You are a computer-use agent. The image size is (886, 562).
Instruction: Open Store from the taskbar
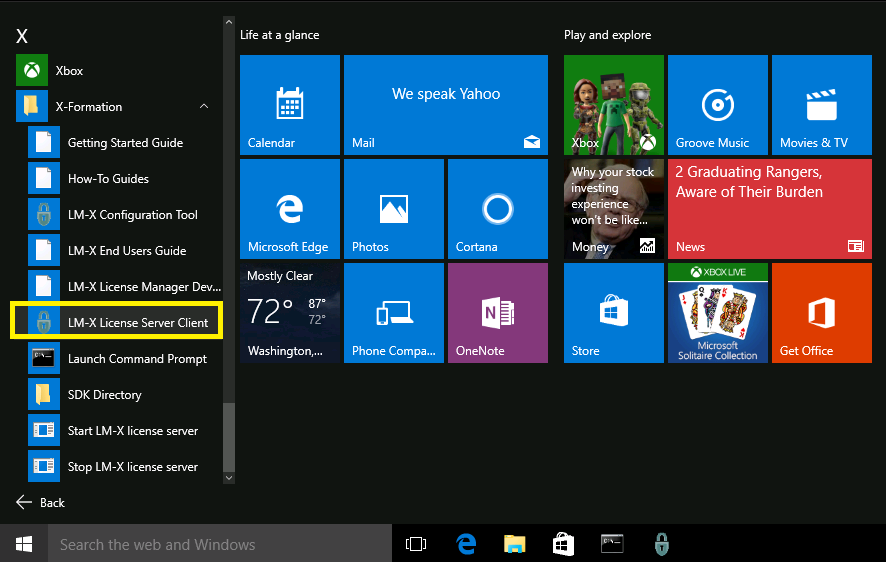click(563, 544)
